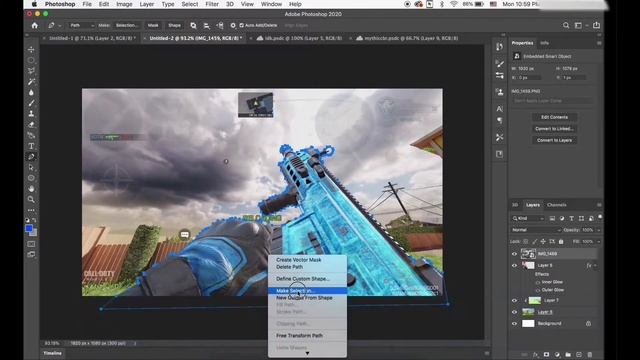Open the Path mode dropdown
The width and height of the screenshot is (640, 360).
(x=82, y=25)
